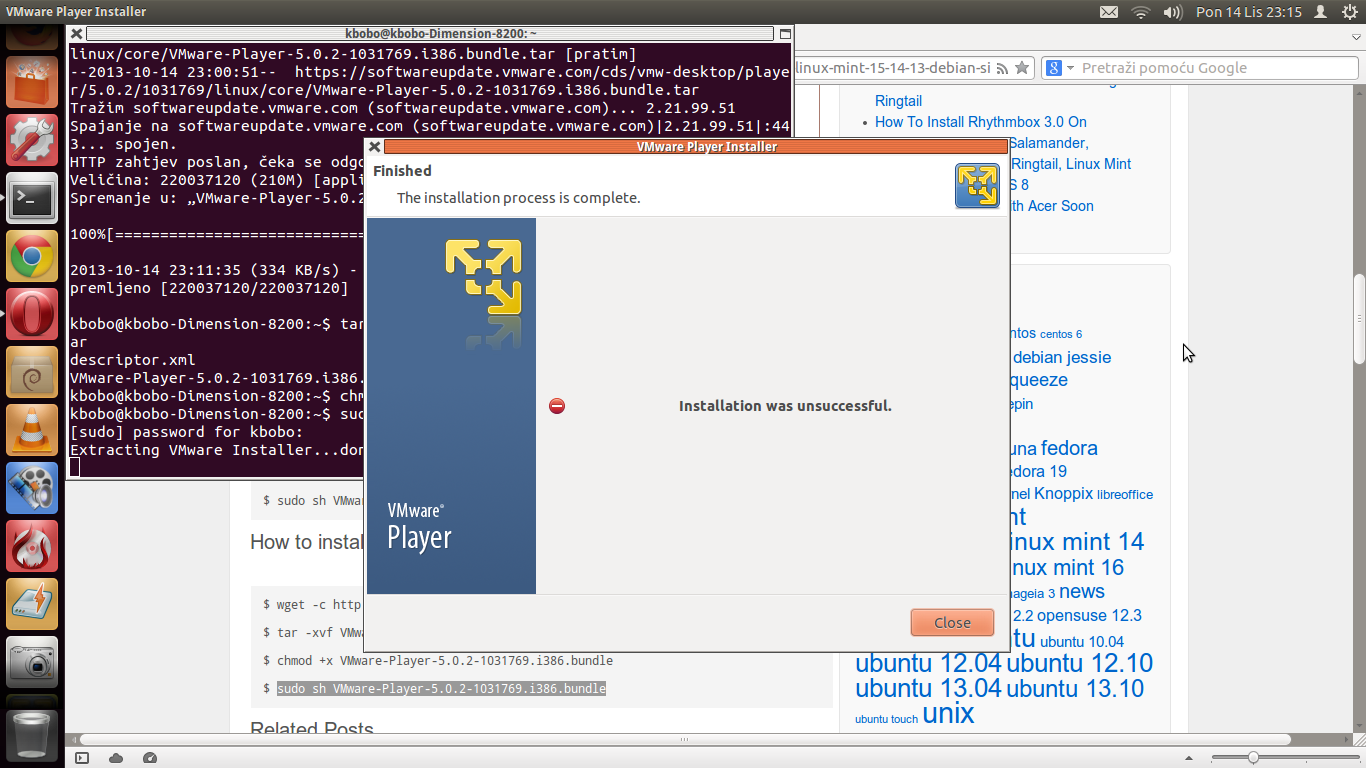Open the 'libreoffice' tag link
Image resolution: width=1366 pixels, height=768 pixels.
click(1125, 495)
